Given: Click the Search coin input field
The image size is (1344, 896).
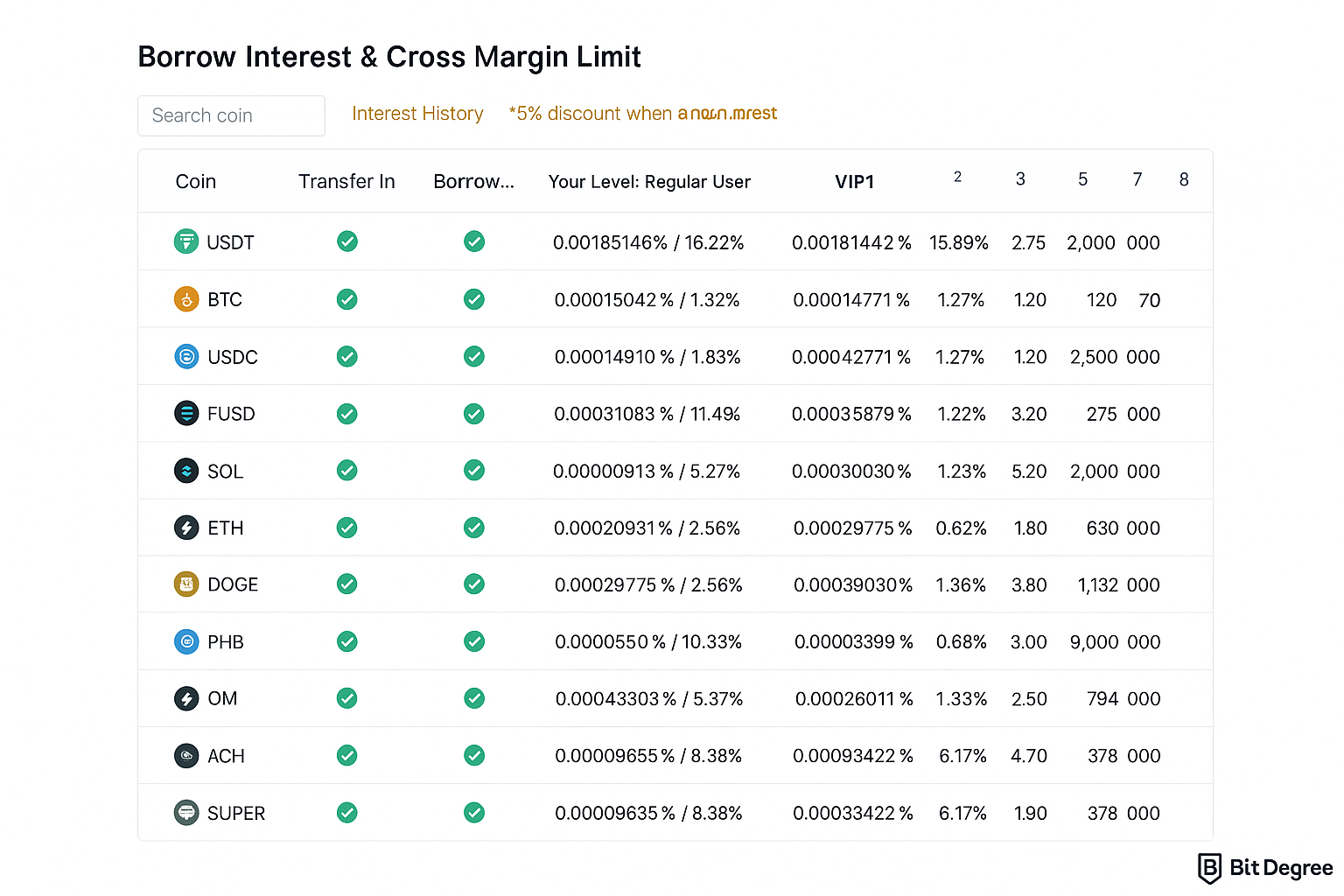Looking at the screenshot, I should [x=231, y=115].
